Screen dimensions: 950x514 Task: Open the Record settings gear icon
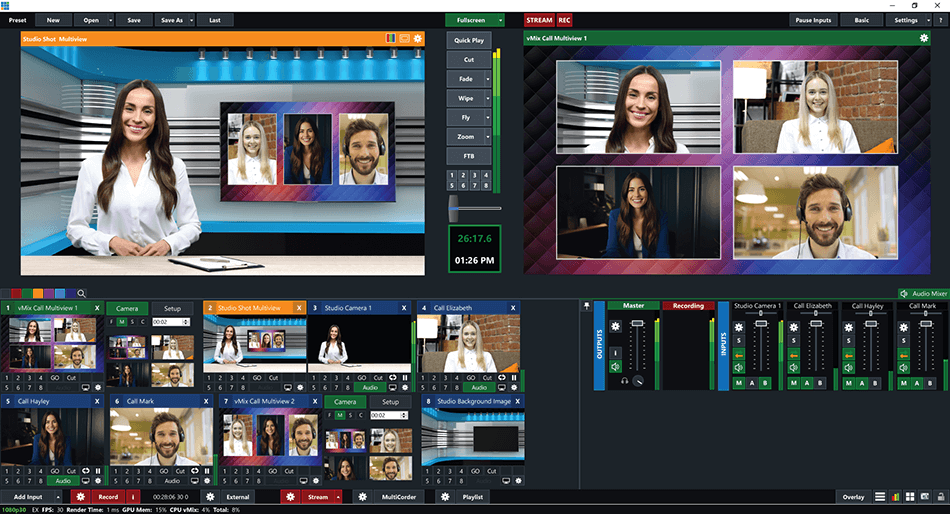80,496
